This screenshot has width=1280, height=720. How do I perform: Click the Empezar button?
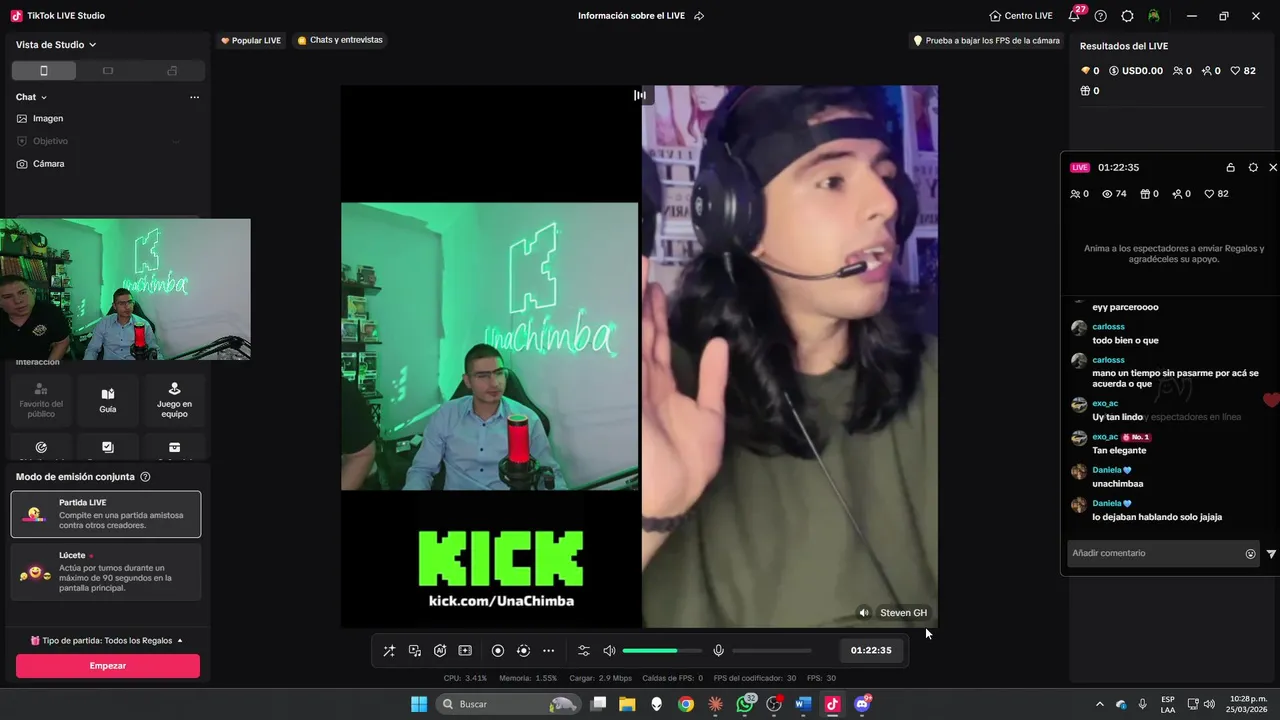108,666
